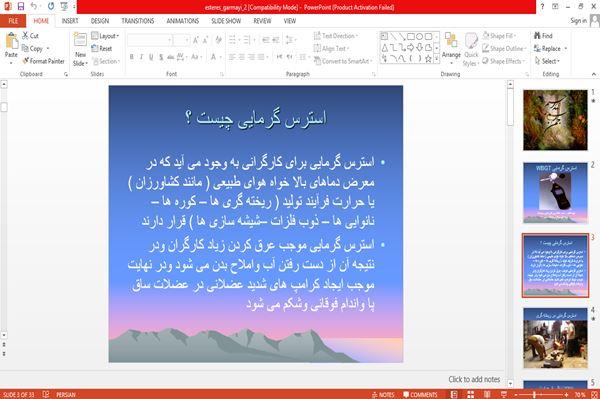Decrease list indent level
The image size is (600, 399).
point(266,40)
